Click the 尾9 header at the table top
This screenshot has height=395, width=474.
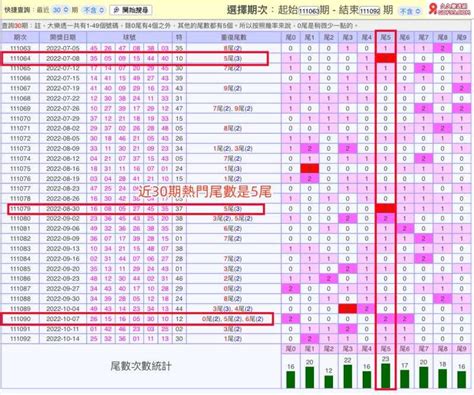[x=461, y=37]
